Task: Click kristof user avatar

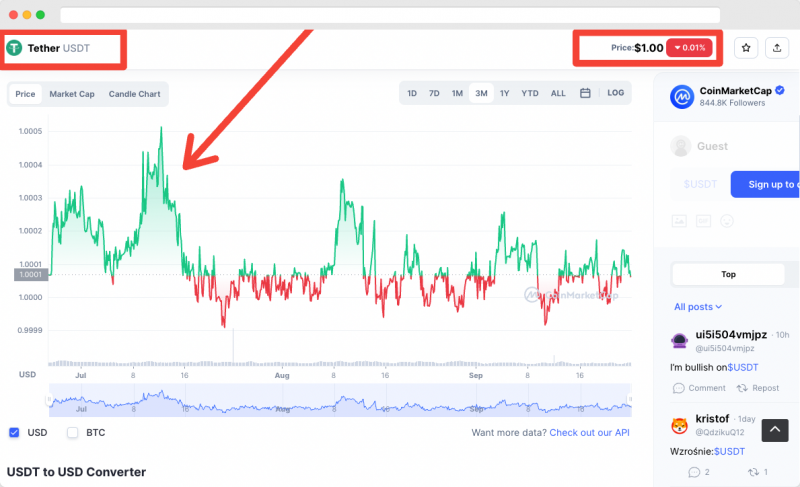Action: [679, 425]
